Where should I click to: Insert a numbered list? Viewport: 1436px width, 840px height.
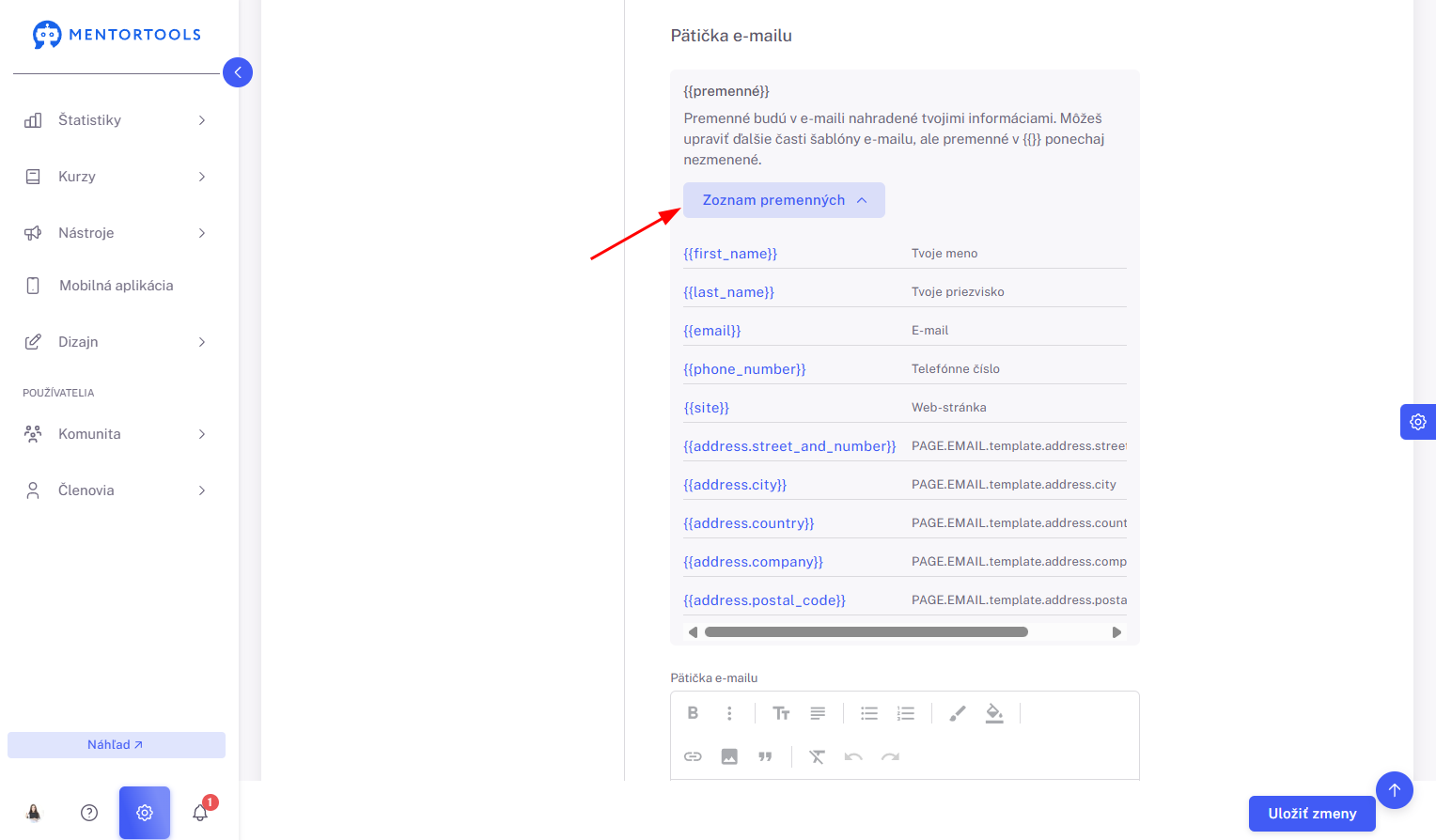(906, 713)
